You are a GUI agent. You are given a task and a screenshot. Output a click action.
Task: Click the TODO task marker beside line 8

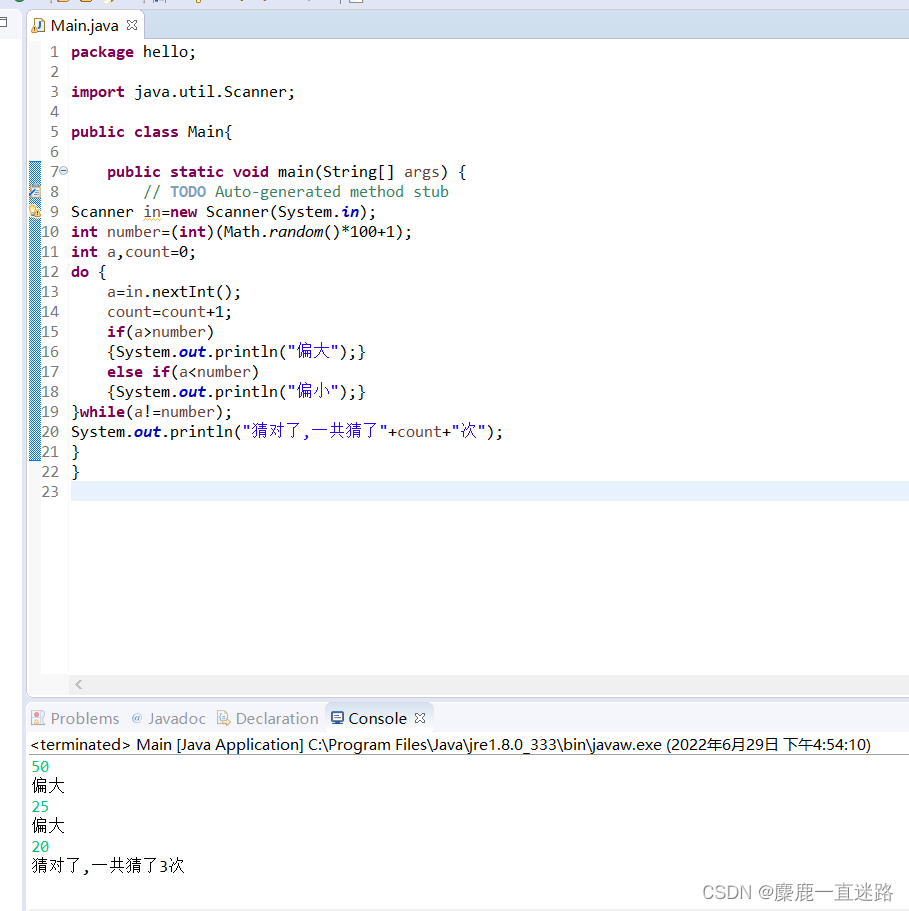tap(34, 190)
